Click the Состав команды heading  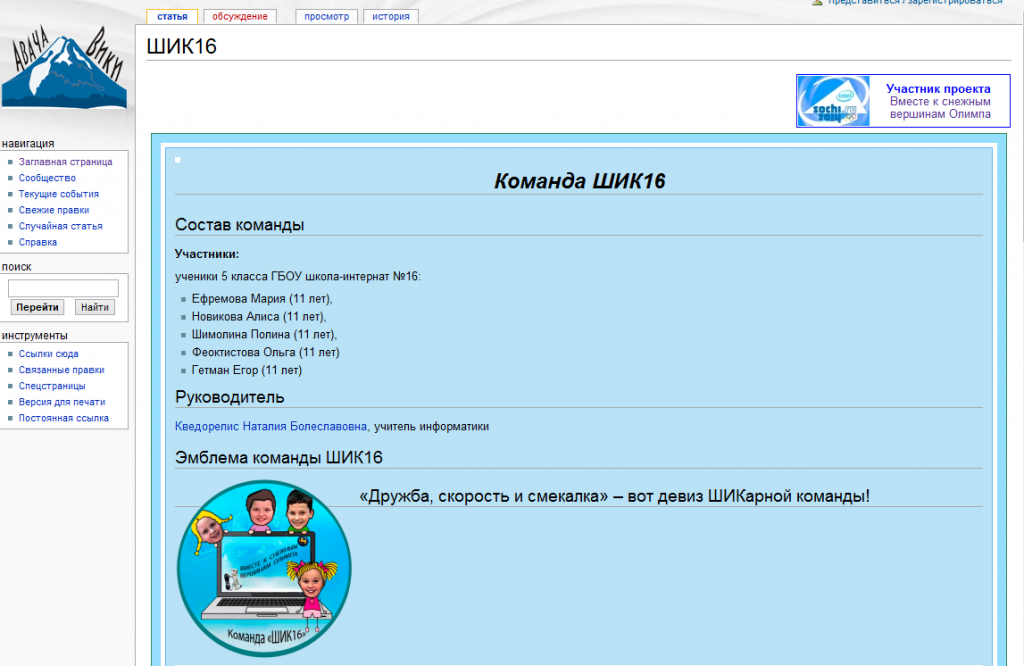(240, 225)
